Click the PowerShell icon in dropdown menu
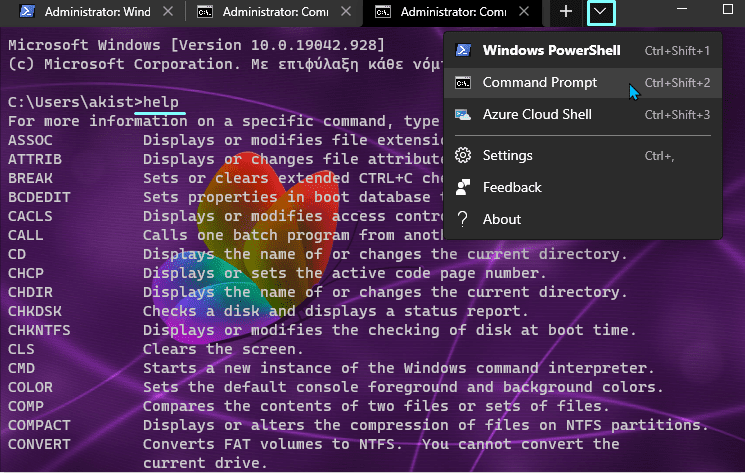 [463, 50]
